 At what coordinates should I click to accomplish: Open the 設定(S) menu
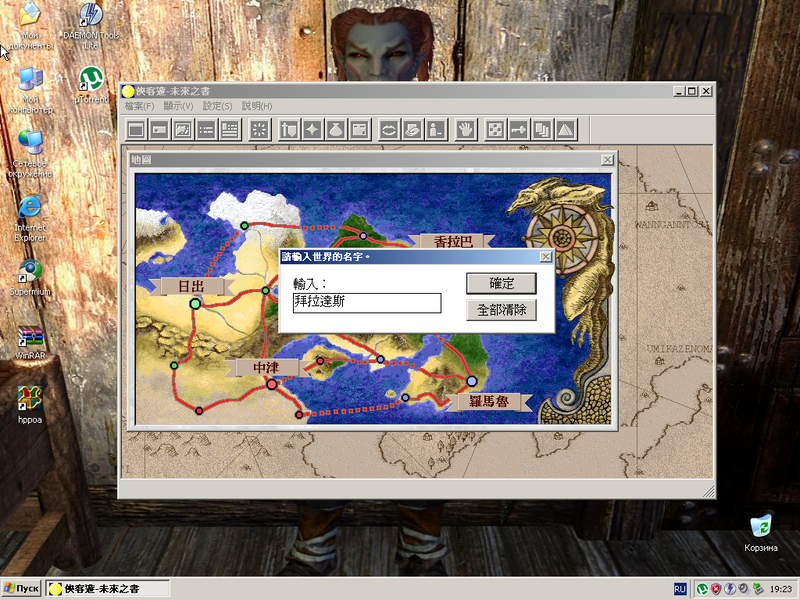(217, 106)
